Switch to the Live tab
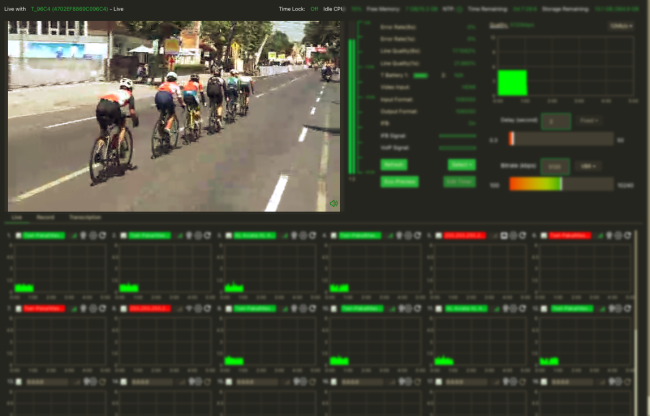This screenshot has height=416, width=650. [x=17, y=217]
